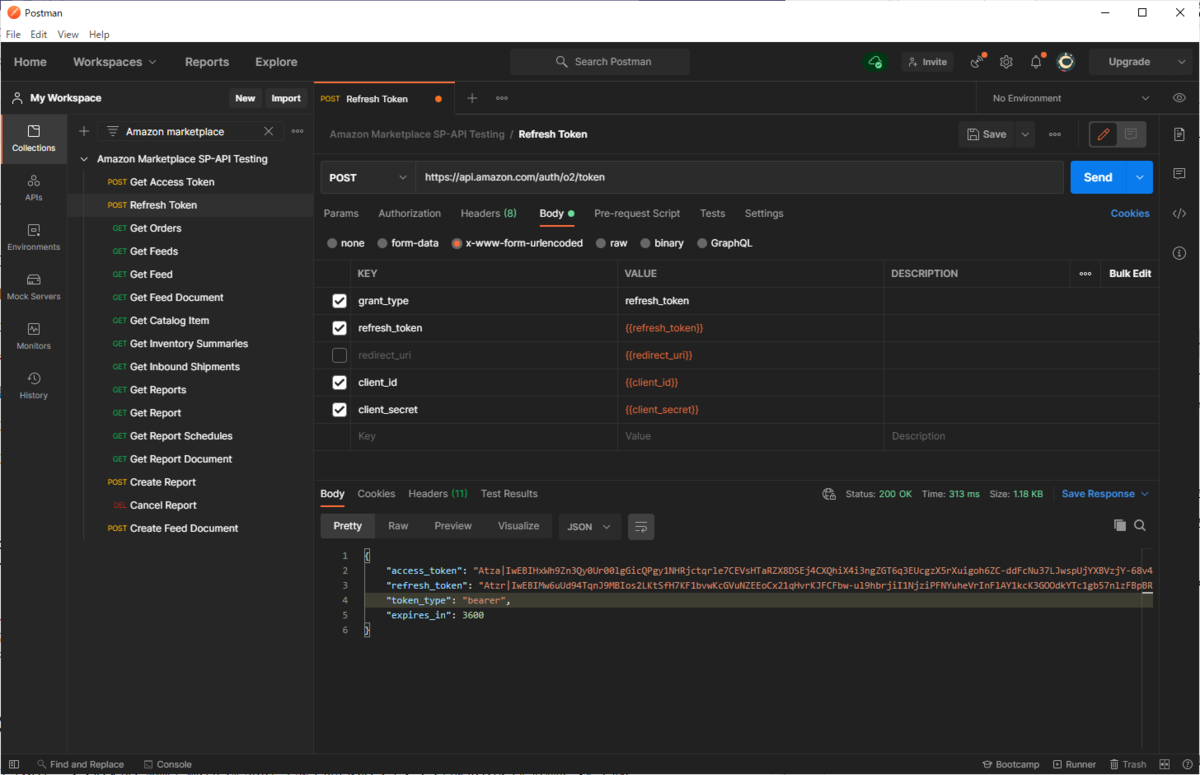This screenshot has height=775, width=1200.
Task: Open the comments icon in right sidebar
Action: [1180, 174]
